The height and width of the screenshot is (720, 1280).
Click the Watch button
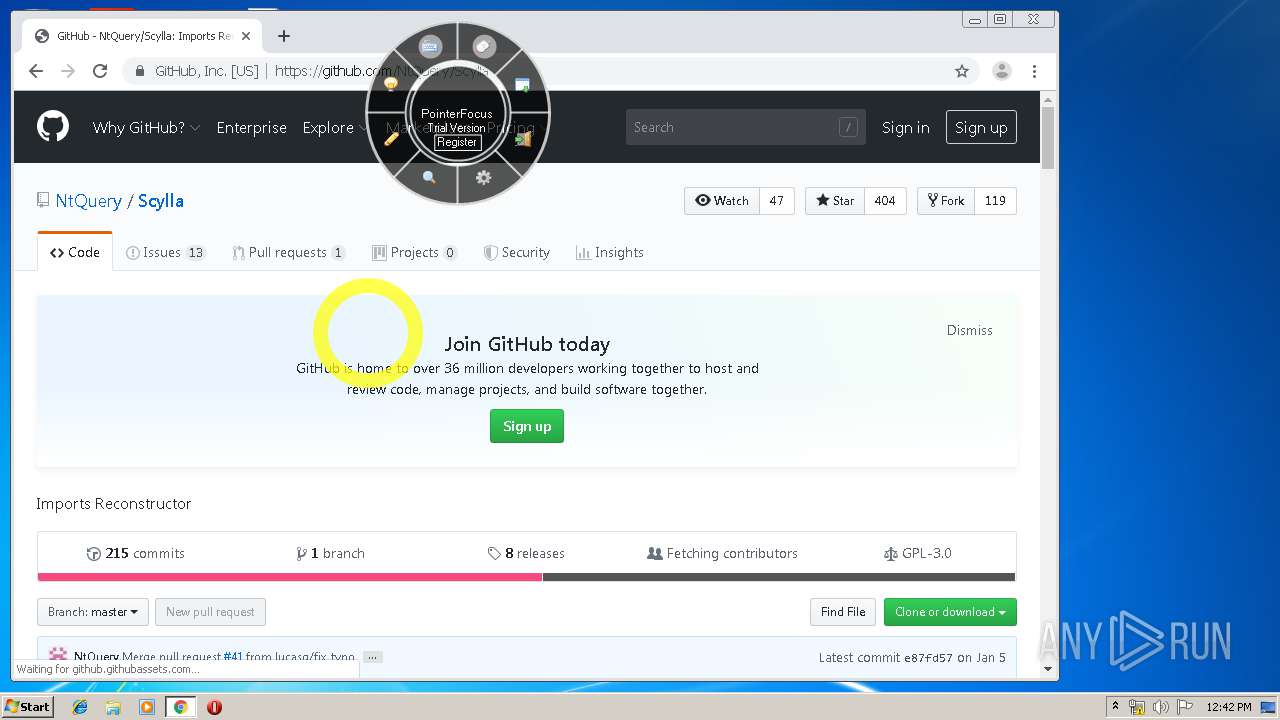[x=722, y=201]
